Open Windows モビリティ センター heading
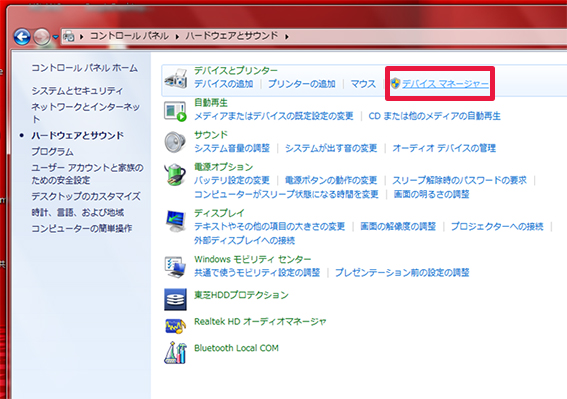The height and width of the screenshot is (399, 567). pyautogui.click(x=253, y=259)
